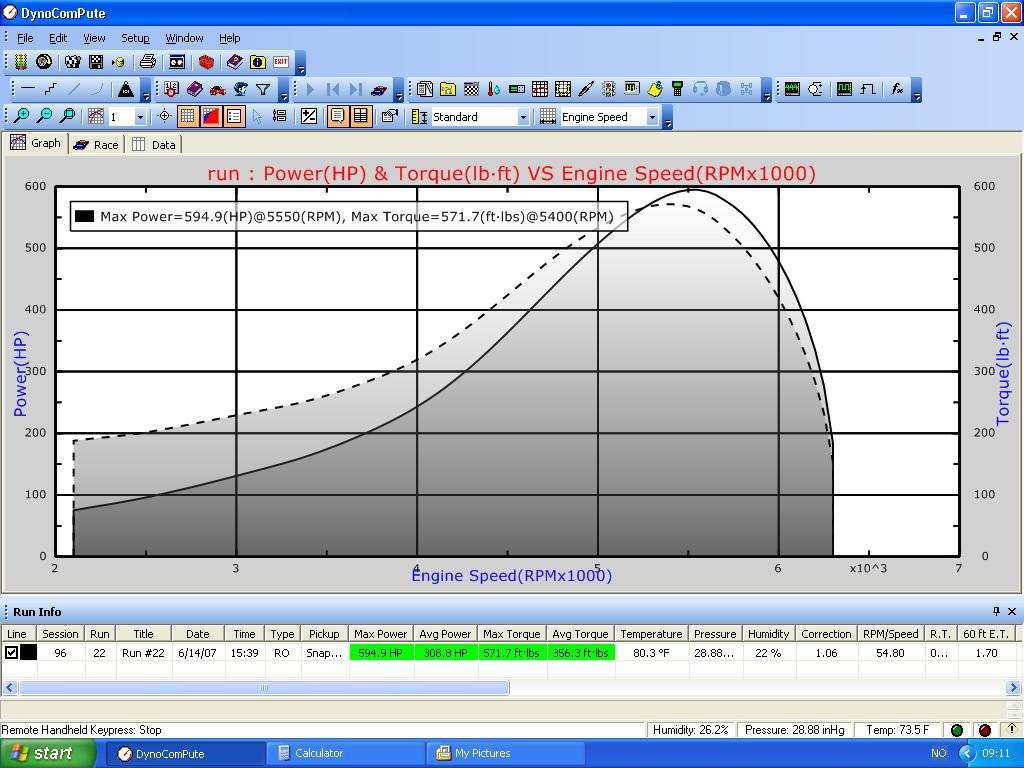Click the crosshair cursor icon

pyautogui.click(x=165, y=117)
